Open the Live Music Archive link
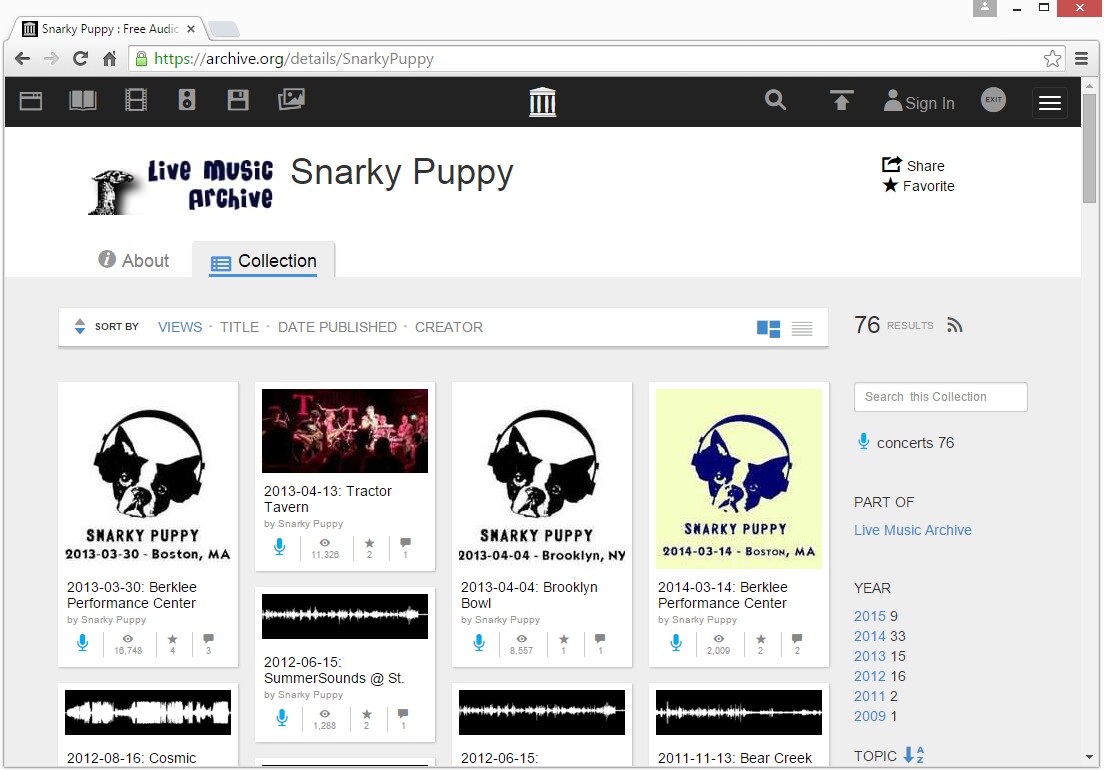Screen dimensions: 1104x770 coord(912,530)
